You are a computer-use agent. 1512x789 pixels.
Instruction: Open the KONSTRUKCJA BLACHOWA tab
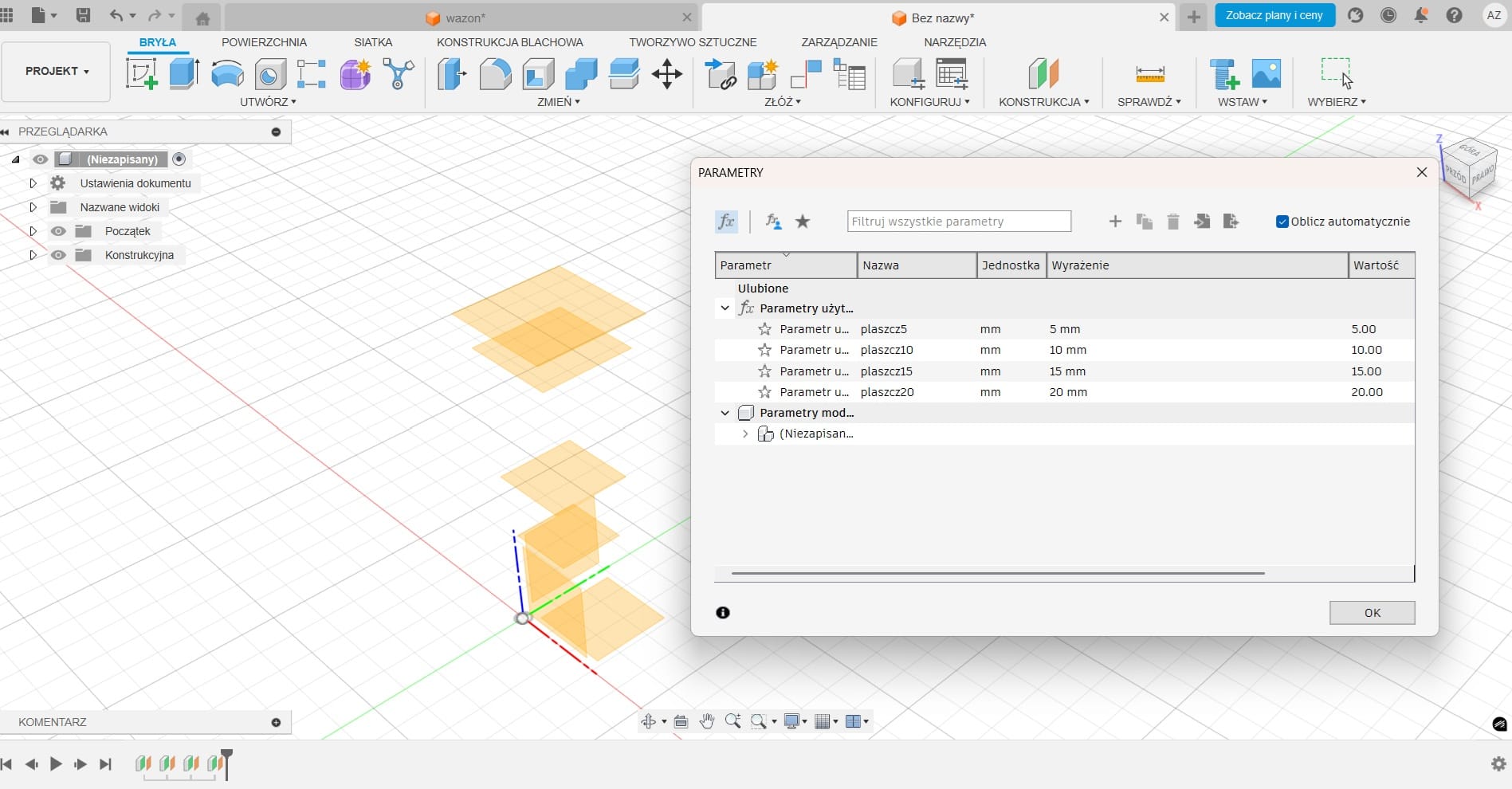point(509,42)
